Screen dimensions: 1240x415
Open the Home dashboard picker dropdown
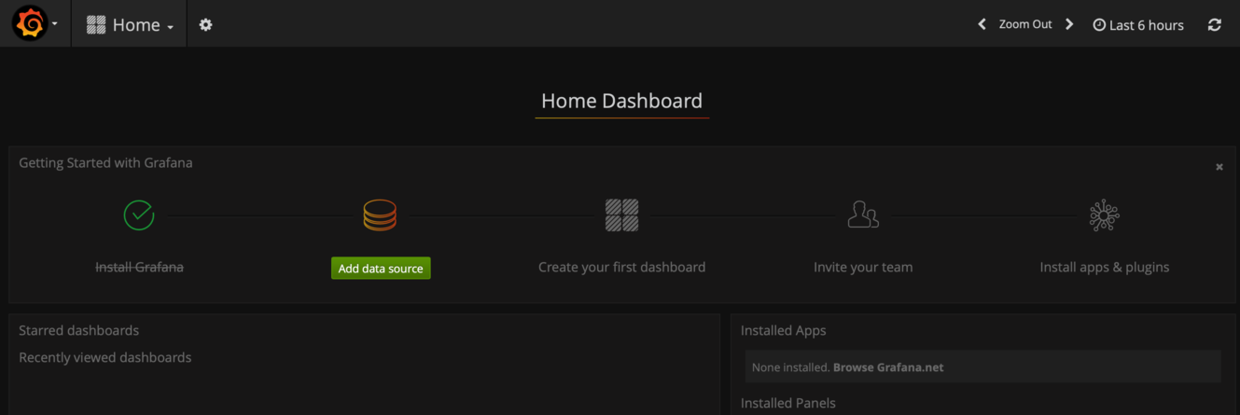(130, 25)
